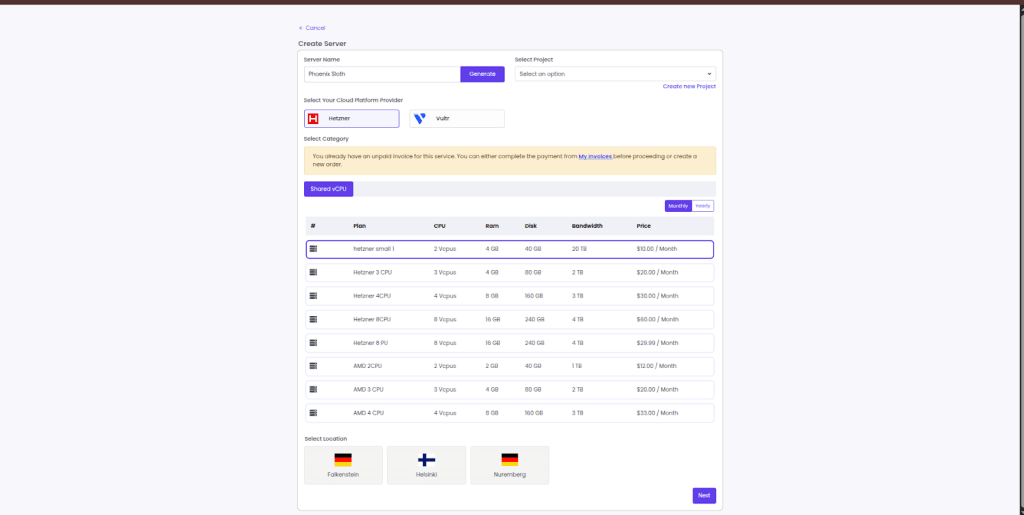Image resolution: width=1024 pixels, height=515 pixels.
Task: Open the Select Project dropdown
Action: pos(615,74)
